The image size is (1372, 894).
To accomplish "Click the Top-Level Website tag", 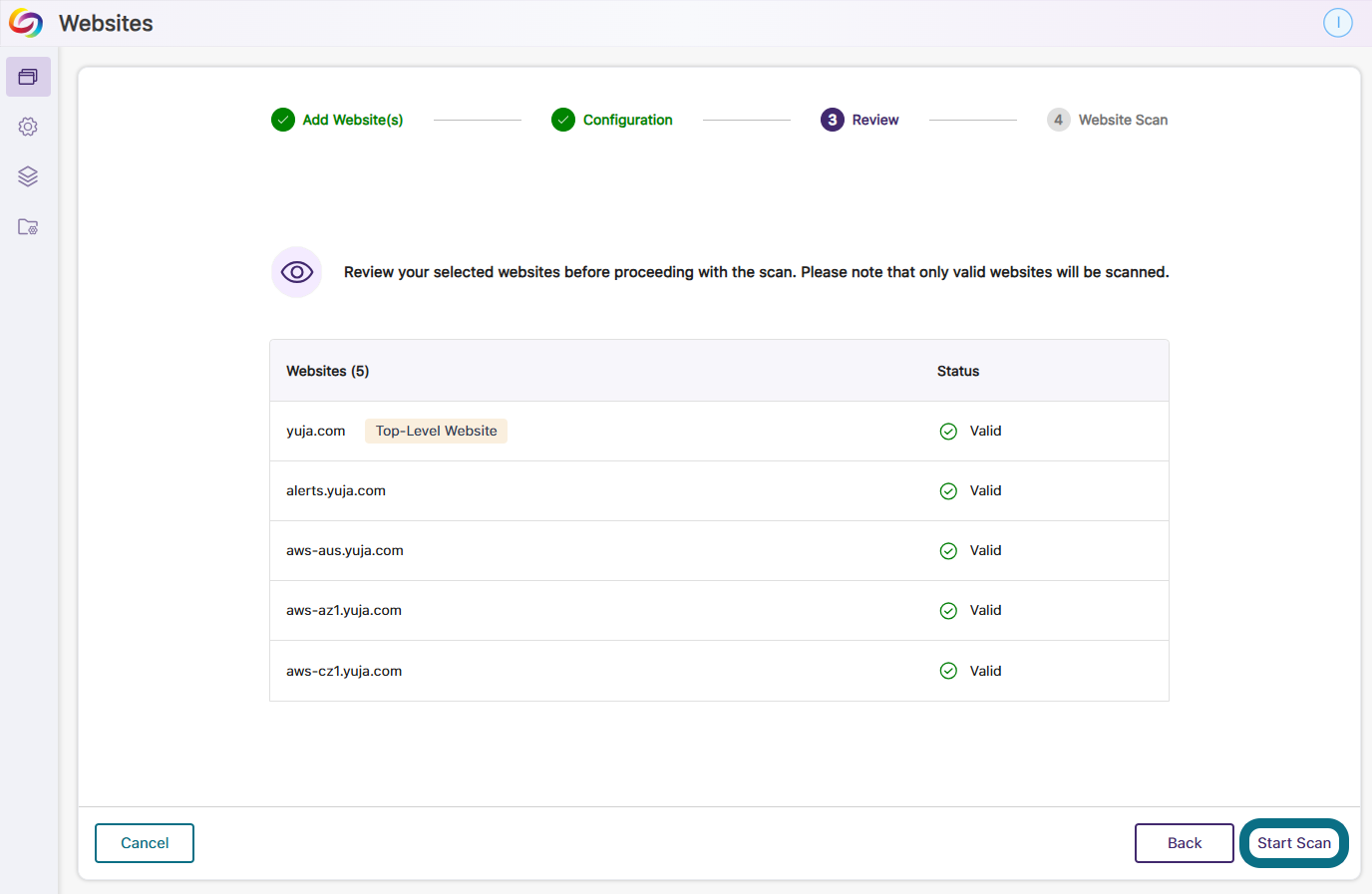I will [437, 431].
